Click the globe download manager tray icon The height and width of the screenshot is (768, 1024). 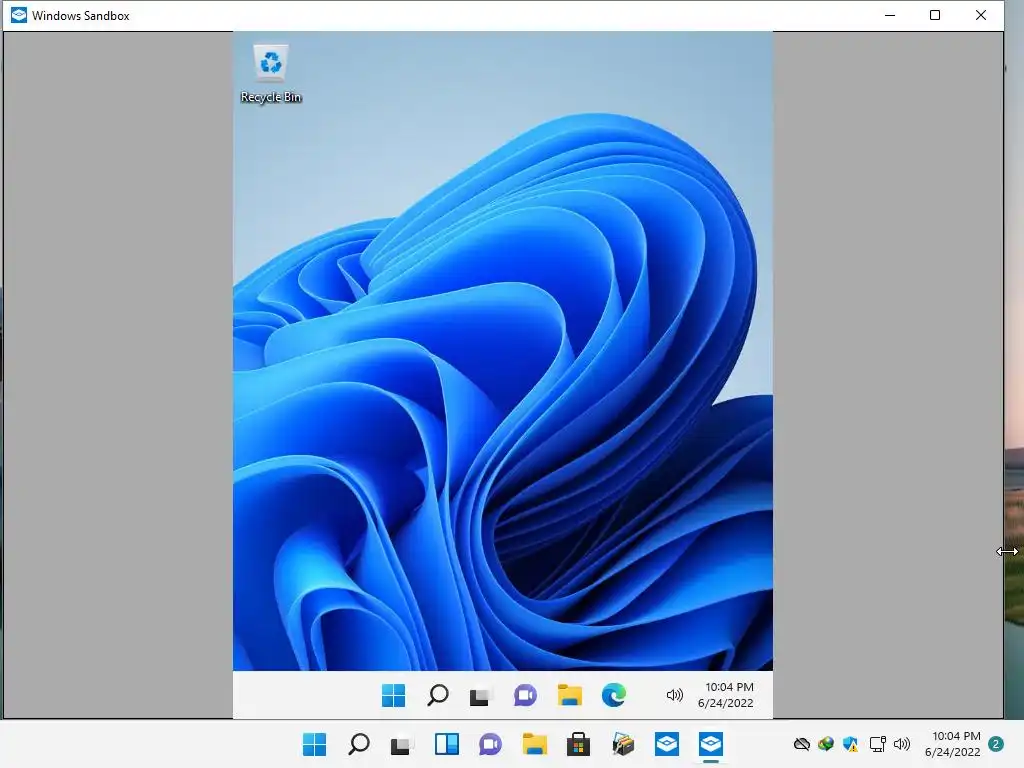pos(825,744)
